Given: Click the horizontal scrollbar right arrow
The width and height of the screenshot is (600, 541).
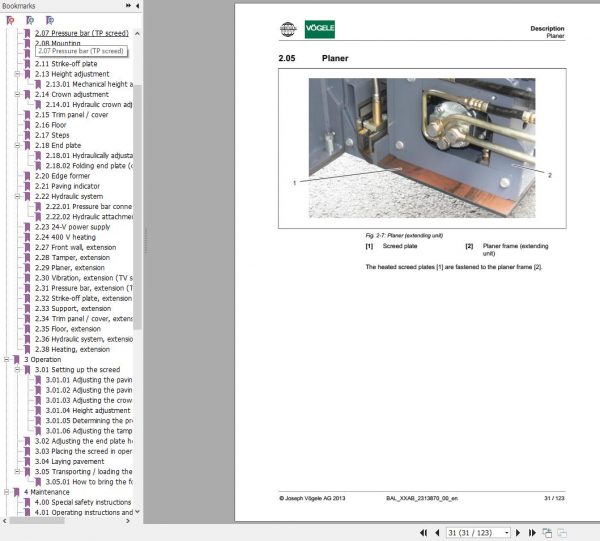Looking at the screenshot, I should [128, 521].
